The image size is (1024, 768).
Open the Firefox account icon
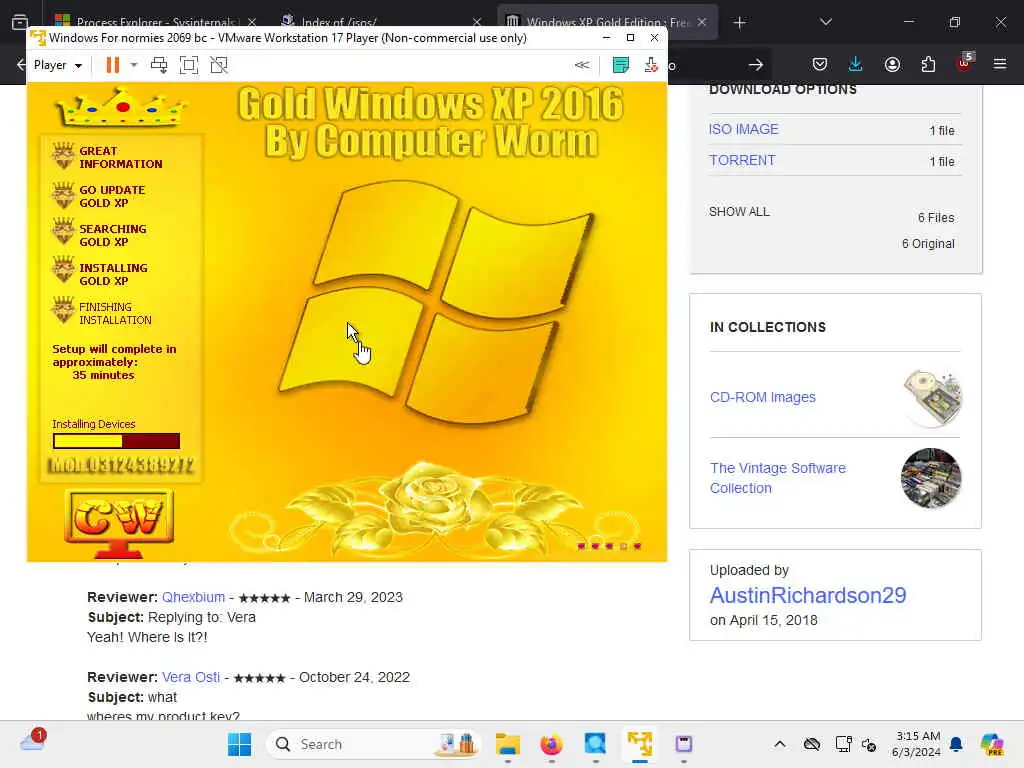(x=892, y=64)
